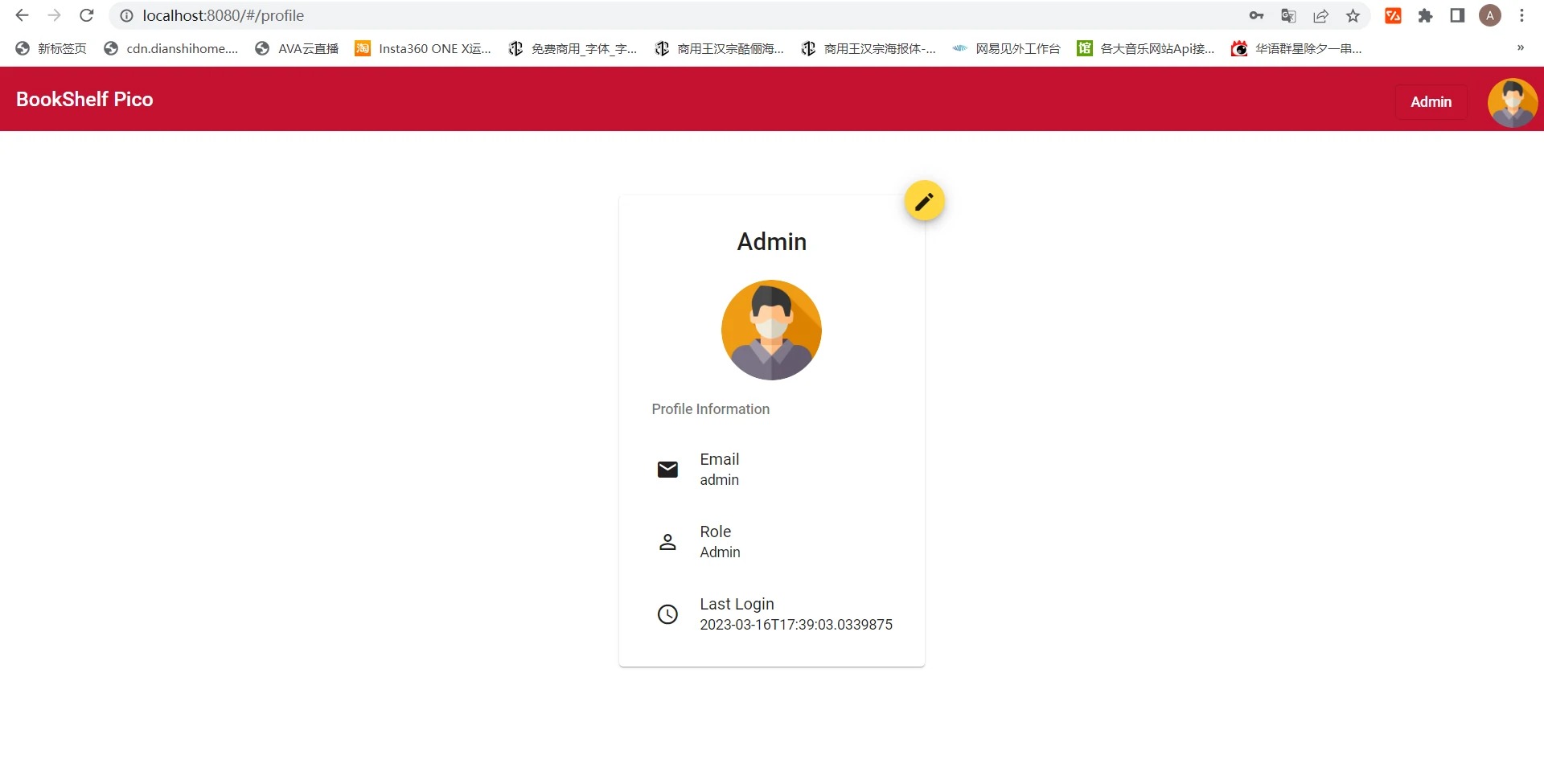Open the browser extensions puzzle icon
1544x784 pixels.
tap(1425, 16)
